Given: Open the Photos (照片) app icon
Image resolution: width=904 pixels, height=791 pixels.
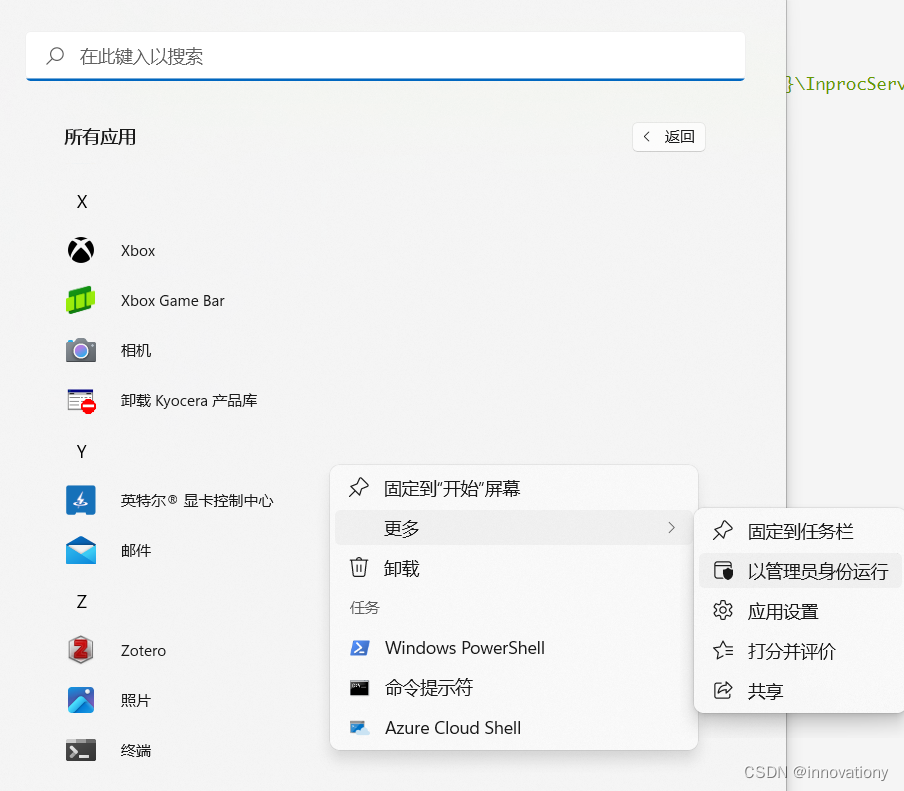Looking at the screenshot, I should 81,700.
